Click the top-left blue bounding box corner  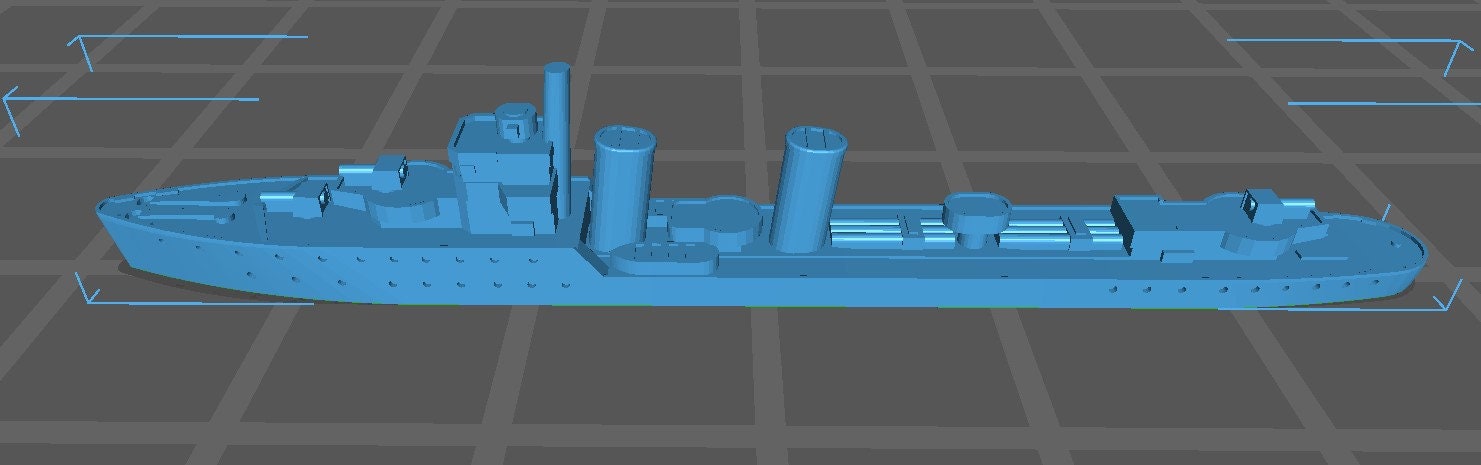coord(80,42)
